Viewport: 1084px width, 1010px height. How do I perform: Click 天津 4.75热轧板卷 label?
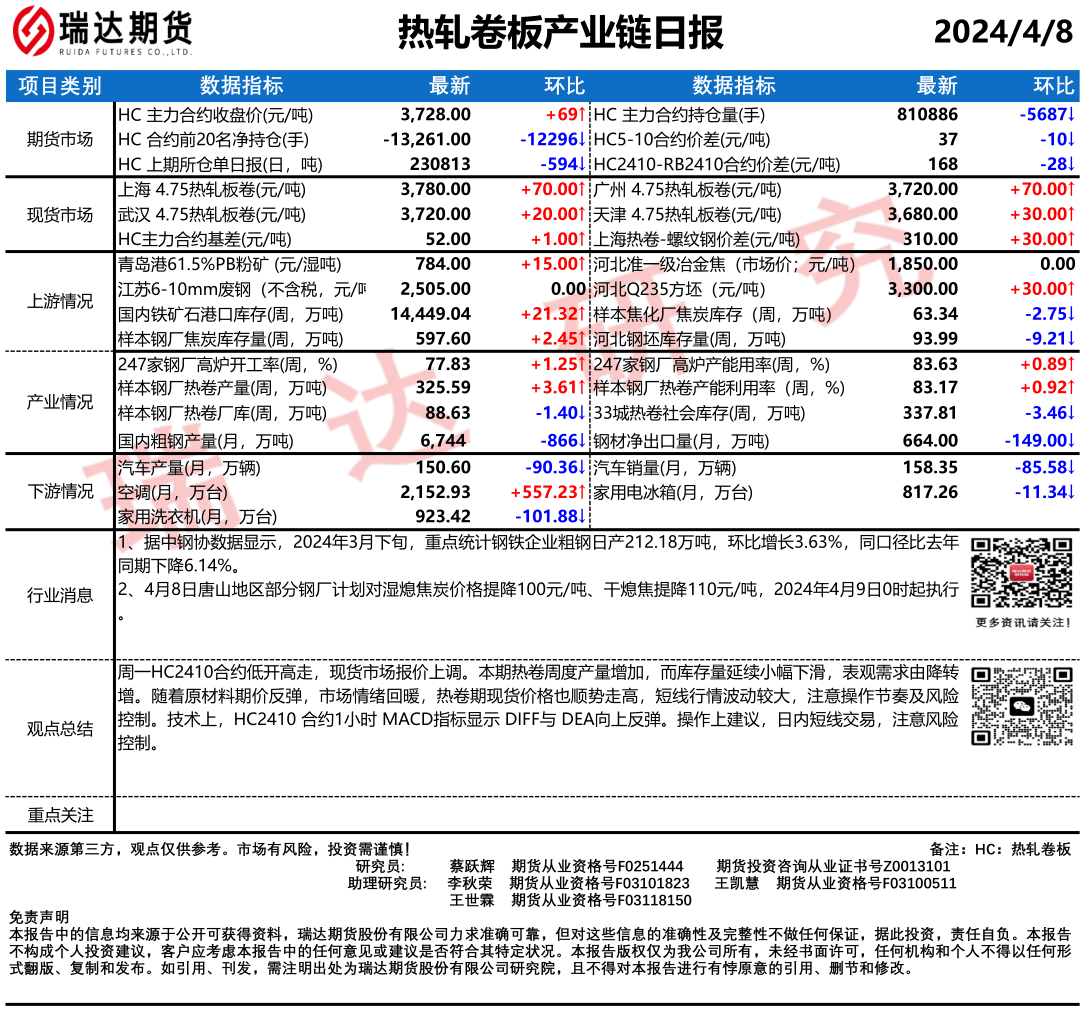687,214
